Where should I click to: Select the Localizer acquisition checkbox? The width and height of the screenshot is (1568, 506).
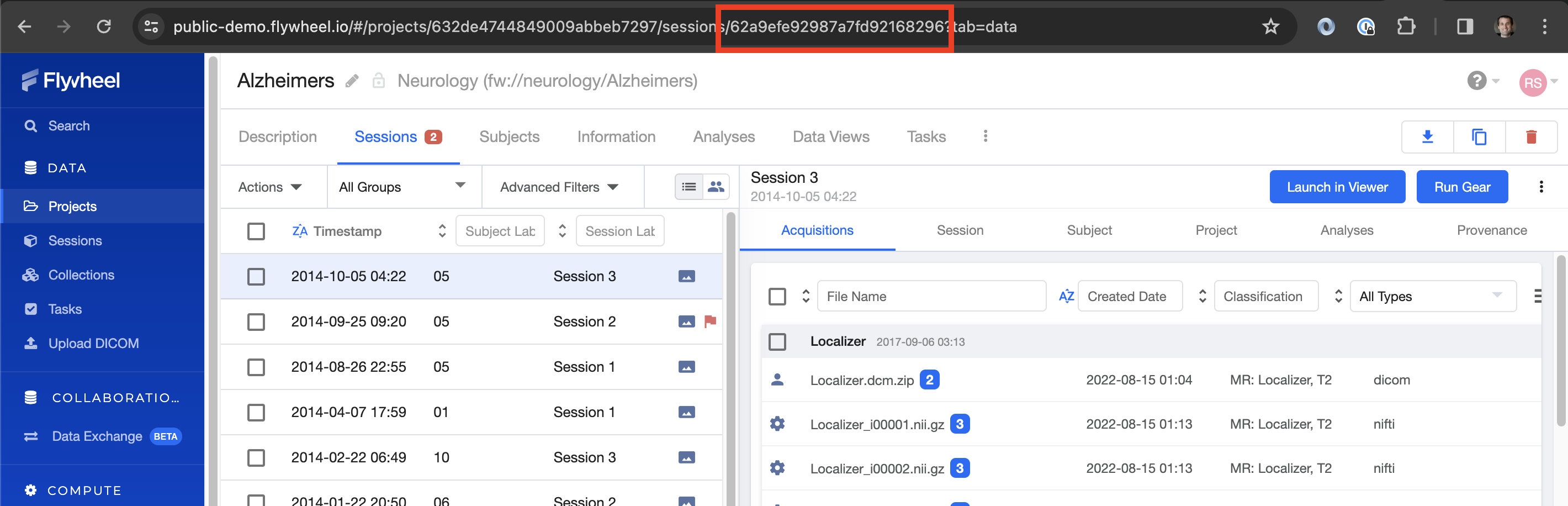click(777, 341)
